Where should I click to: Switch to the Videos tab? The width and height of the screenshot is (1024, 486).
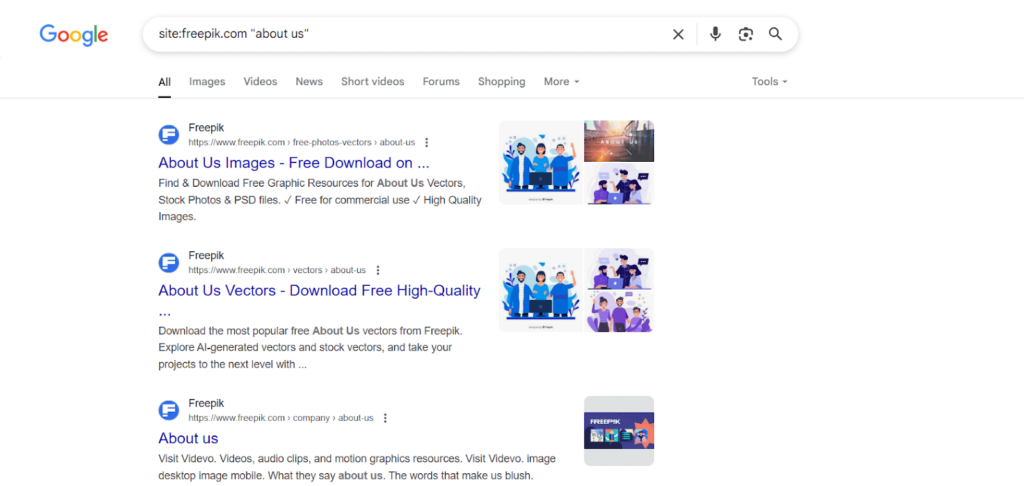tap(261, 82)
